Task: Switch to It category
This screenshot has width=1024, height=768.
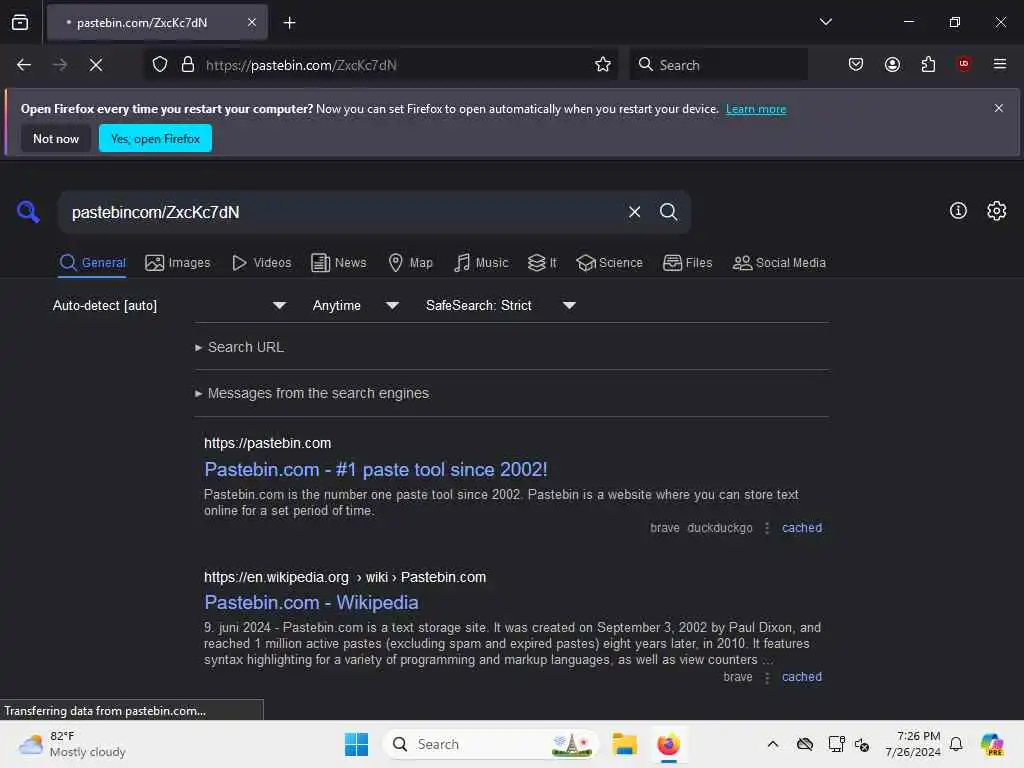Action: click(x=542, y=263)
